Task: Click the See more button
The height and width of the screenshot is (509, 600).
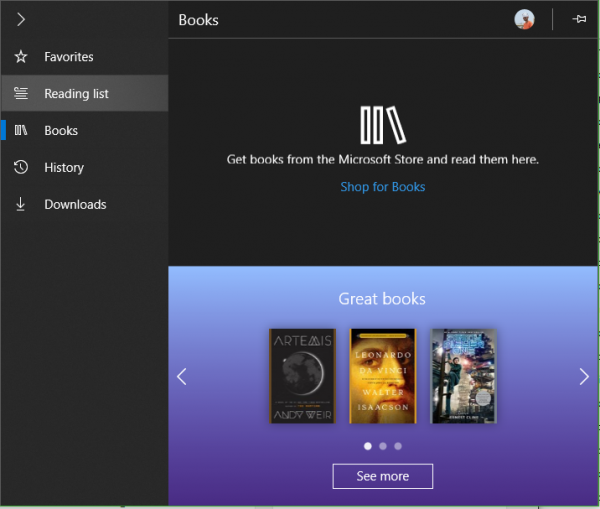Action: [383, 476]
